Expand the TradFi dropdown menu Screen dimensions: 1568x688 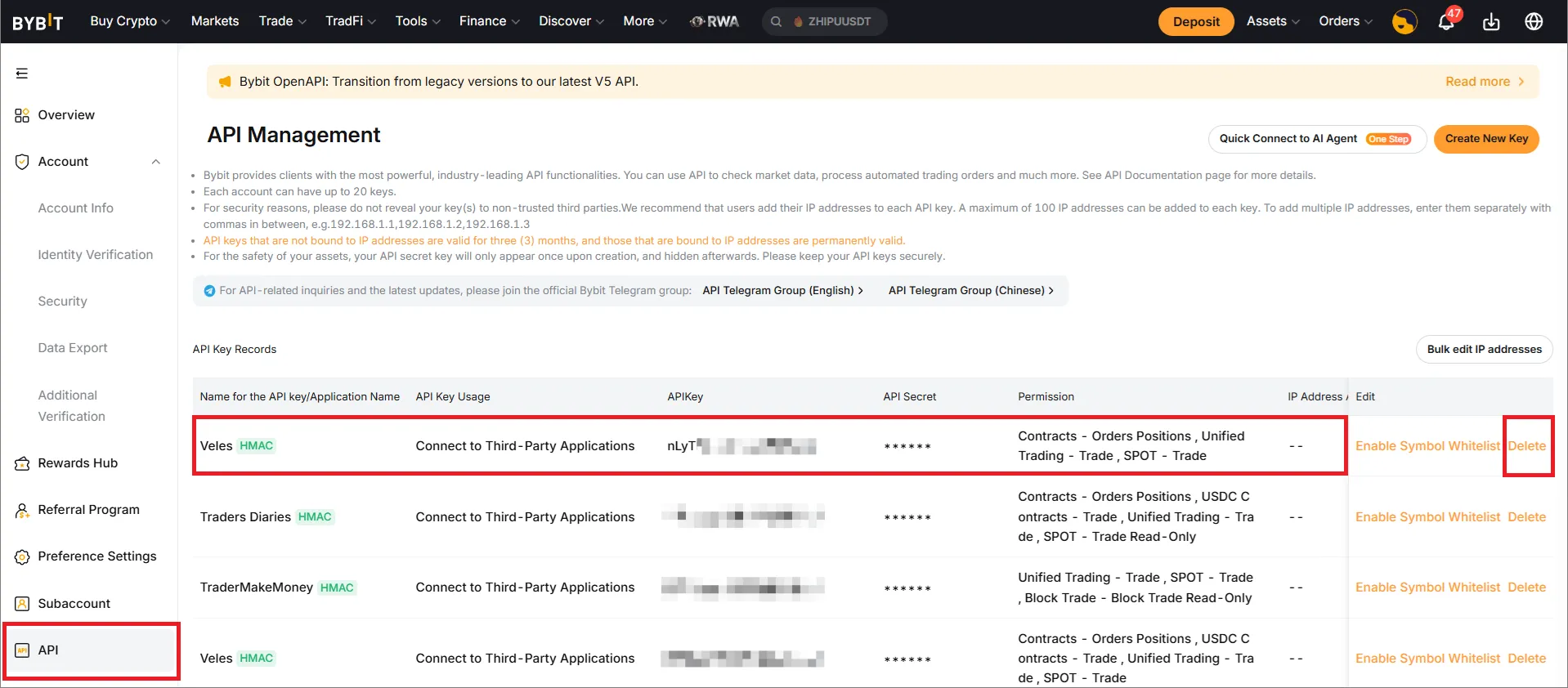(351, 21)
